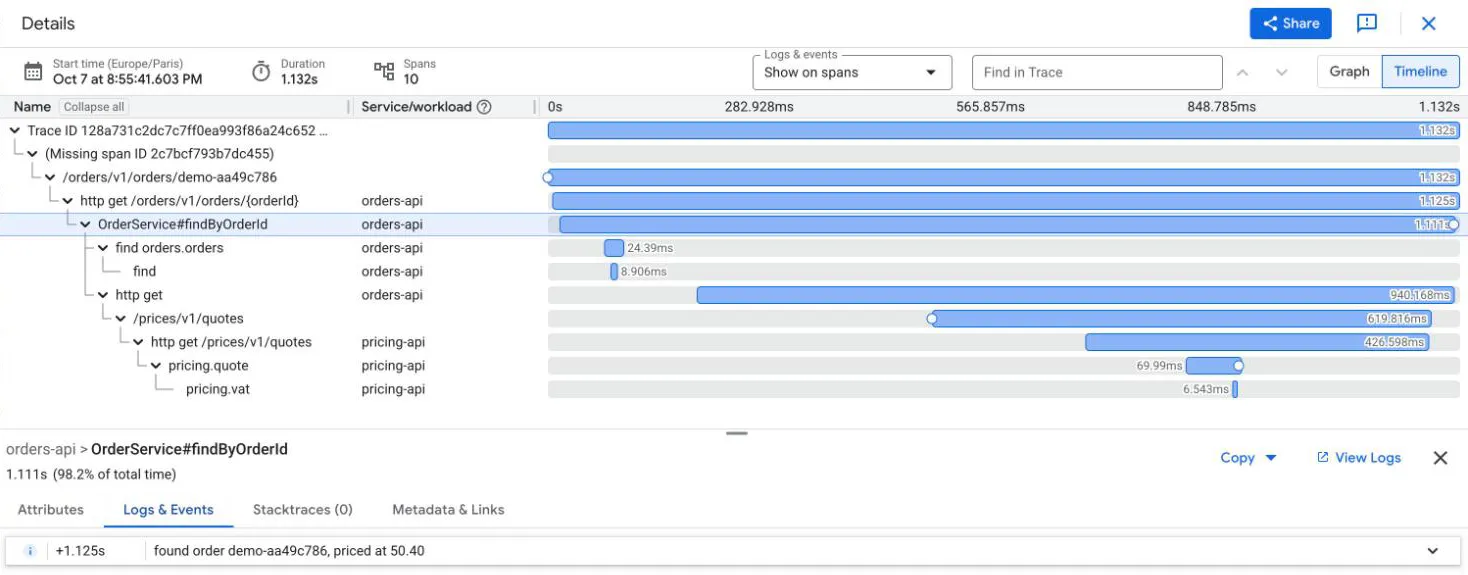Collapse the Trace ID root row
The image size is (1468, 575).
[15, 130]
